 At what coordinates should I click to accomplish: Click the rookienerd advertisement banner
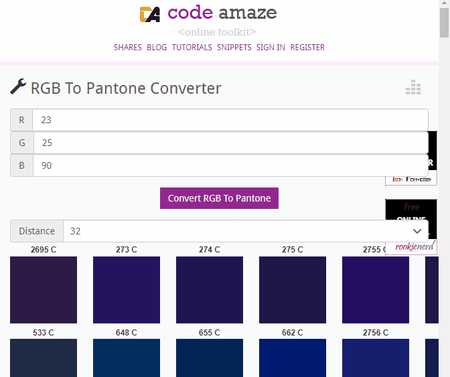tap(411, 227)
